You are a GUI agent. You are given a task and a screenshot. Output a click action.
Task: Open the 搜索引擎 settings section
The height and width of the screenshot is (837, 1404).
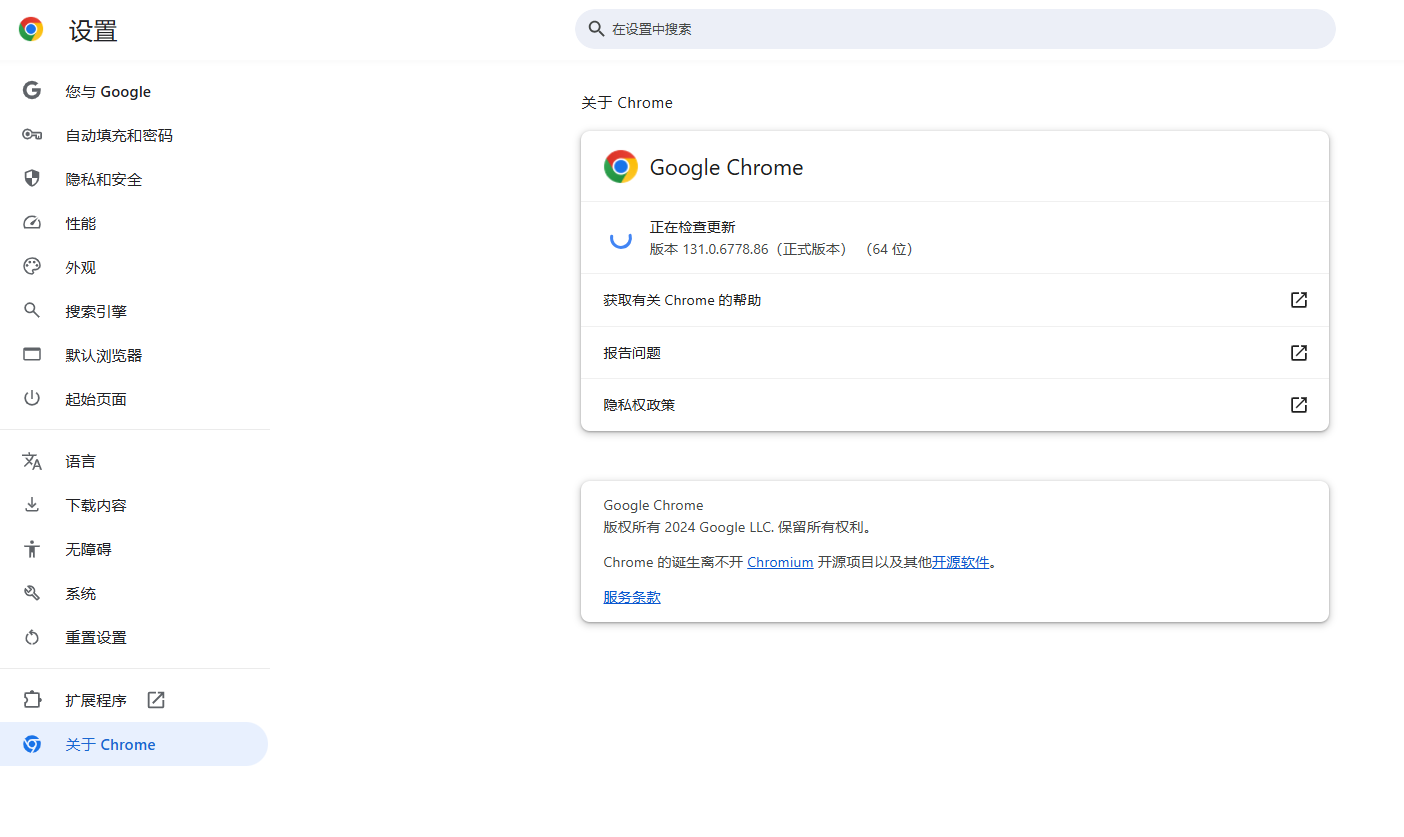pos(134,311)
